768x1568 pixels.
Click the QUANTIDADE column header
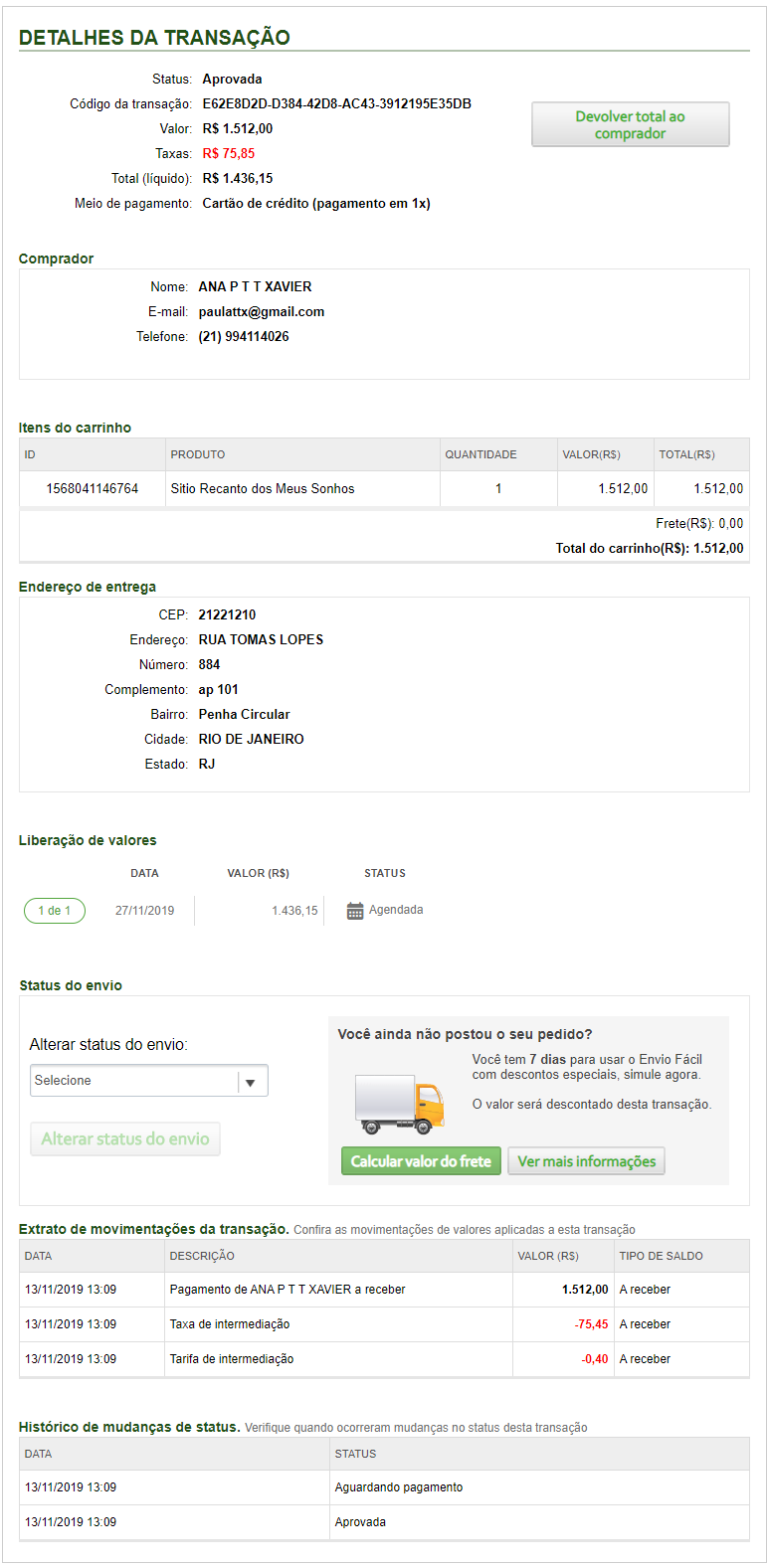point(480,455)
